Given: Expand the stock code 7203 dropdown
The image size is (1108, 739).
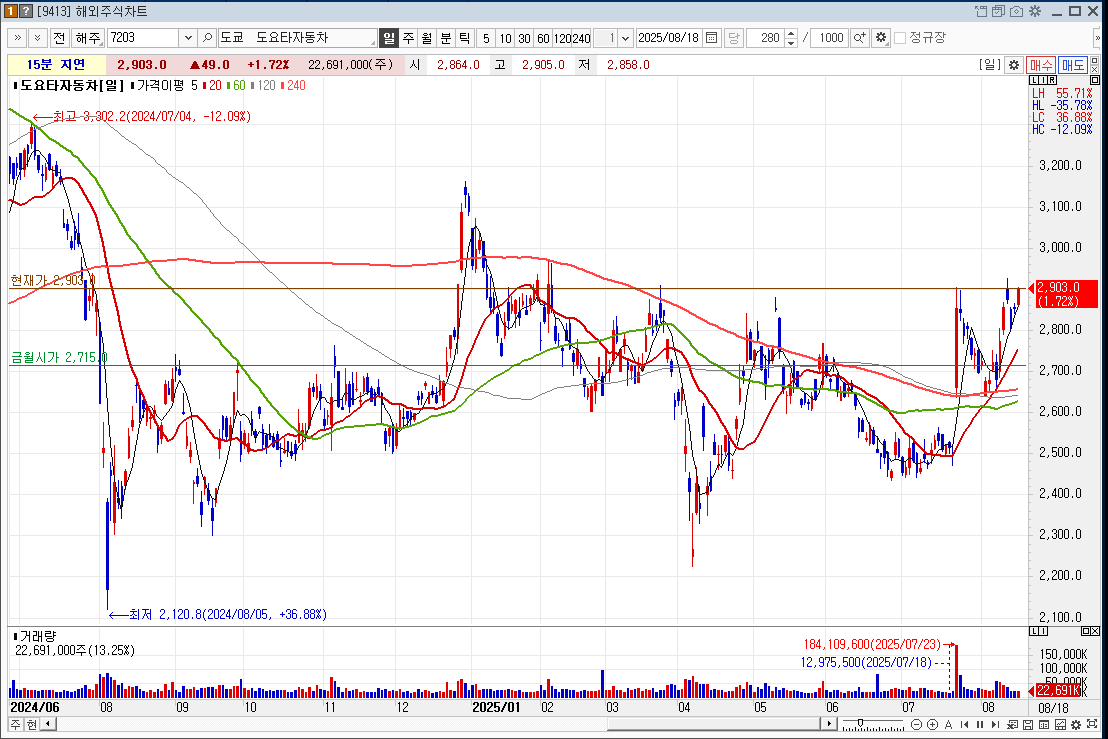Looking at the screenshot, I should pos(187,38).
